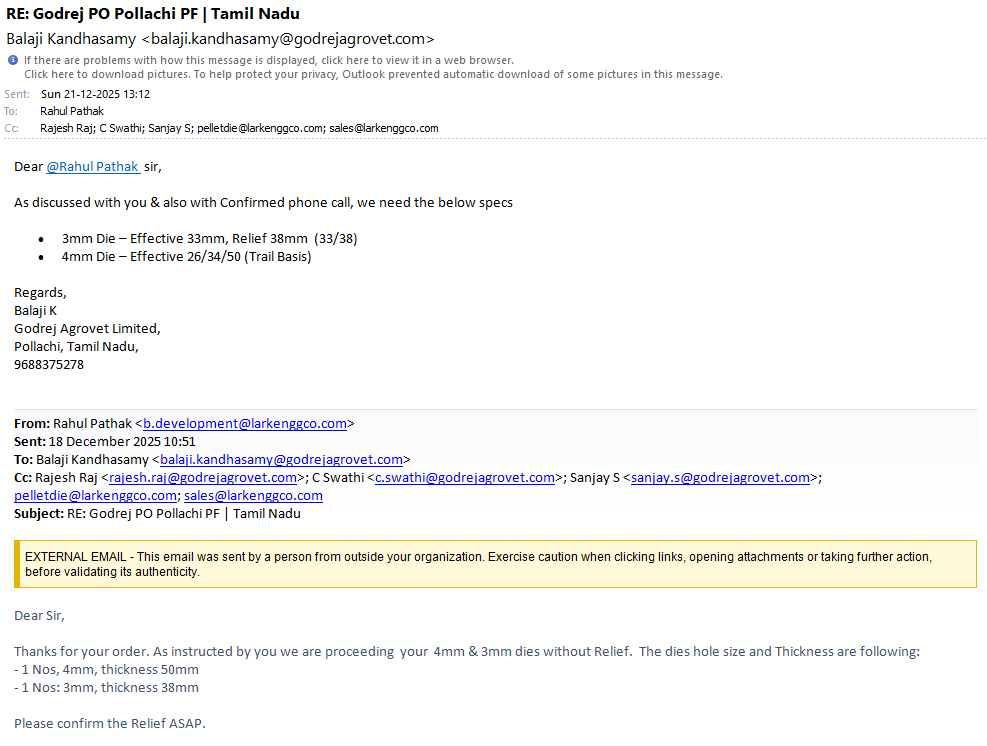Screen dimensions: 987x746
Task: Click the email subject title at top
Action: pyautogui.click(x=153, y=14)
